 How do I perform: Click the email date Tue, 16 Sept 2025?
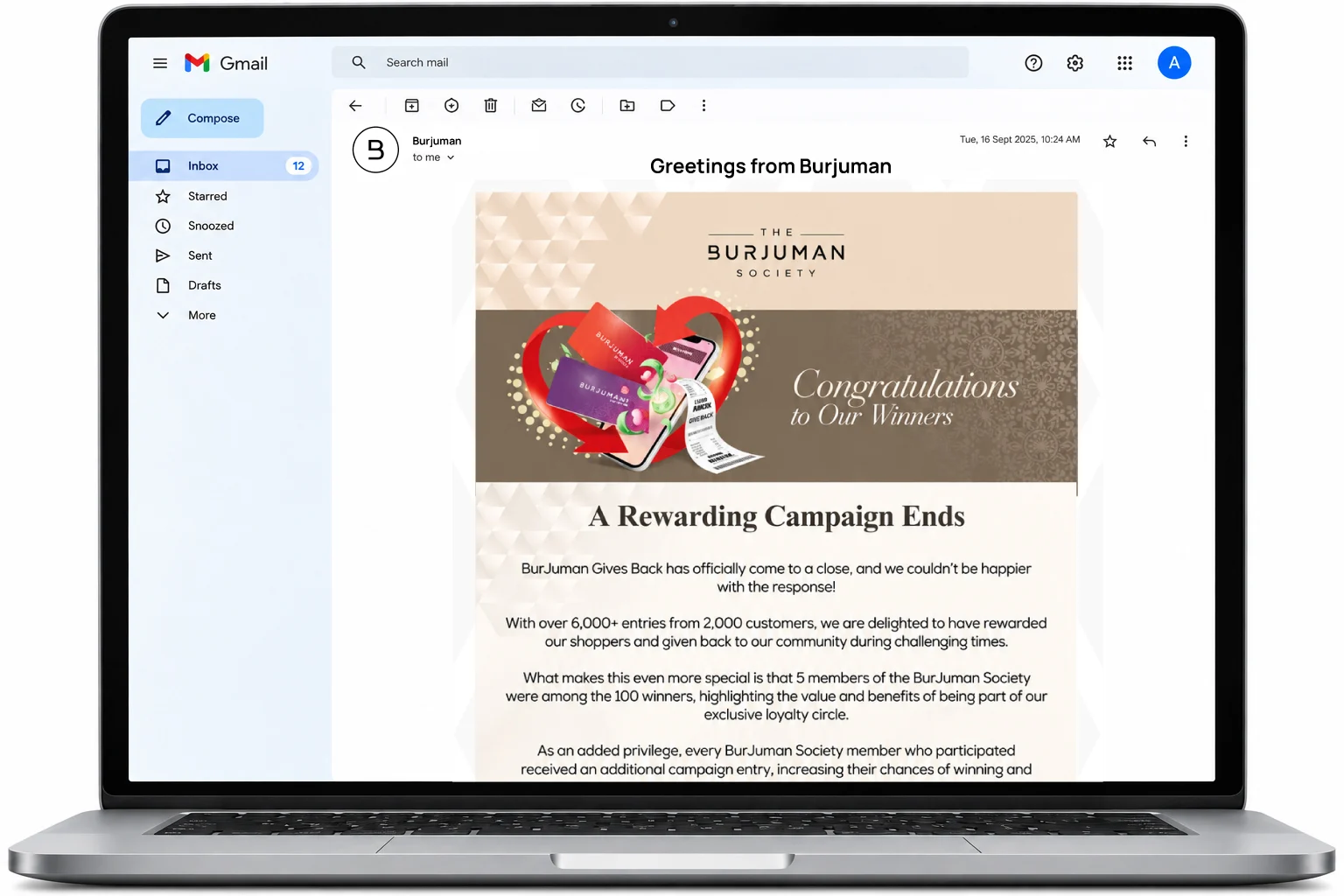point(1019,139)
